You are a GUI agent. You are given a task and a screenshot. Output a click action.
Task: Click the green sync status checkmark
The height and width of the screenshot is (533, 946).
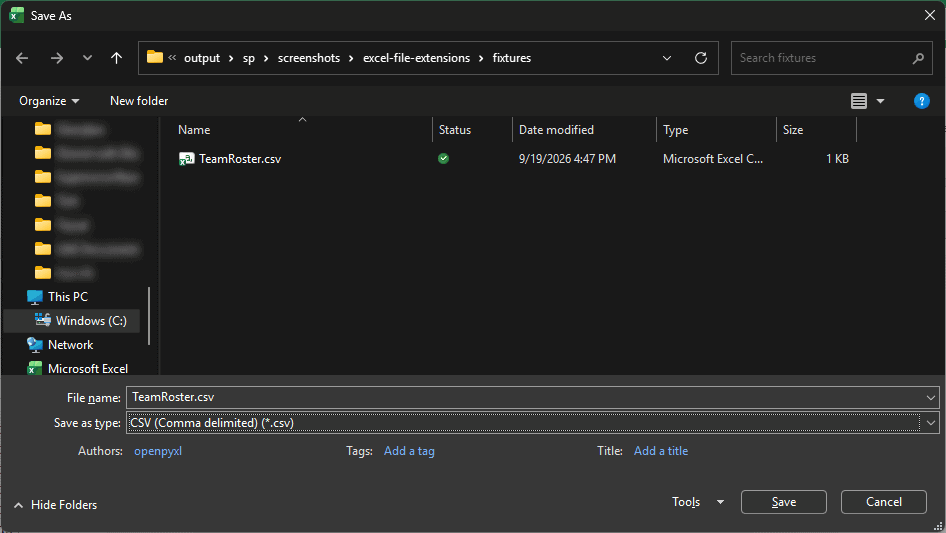[443, 159]
